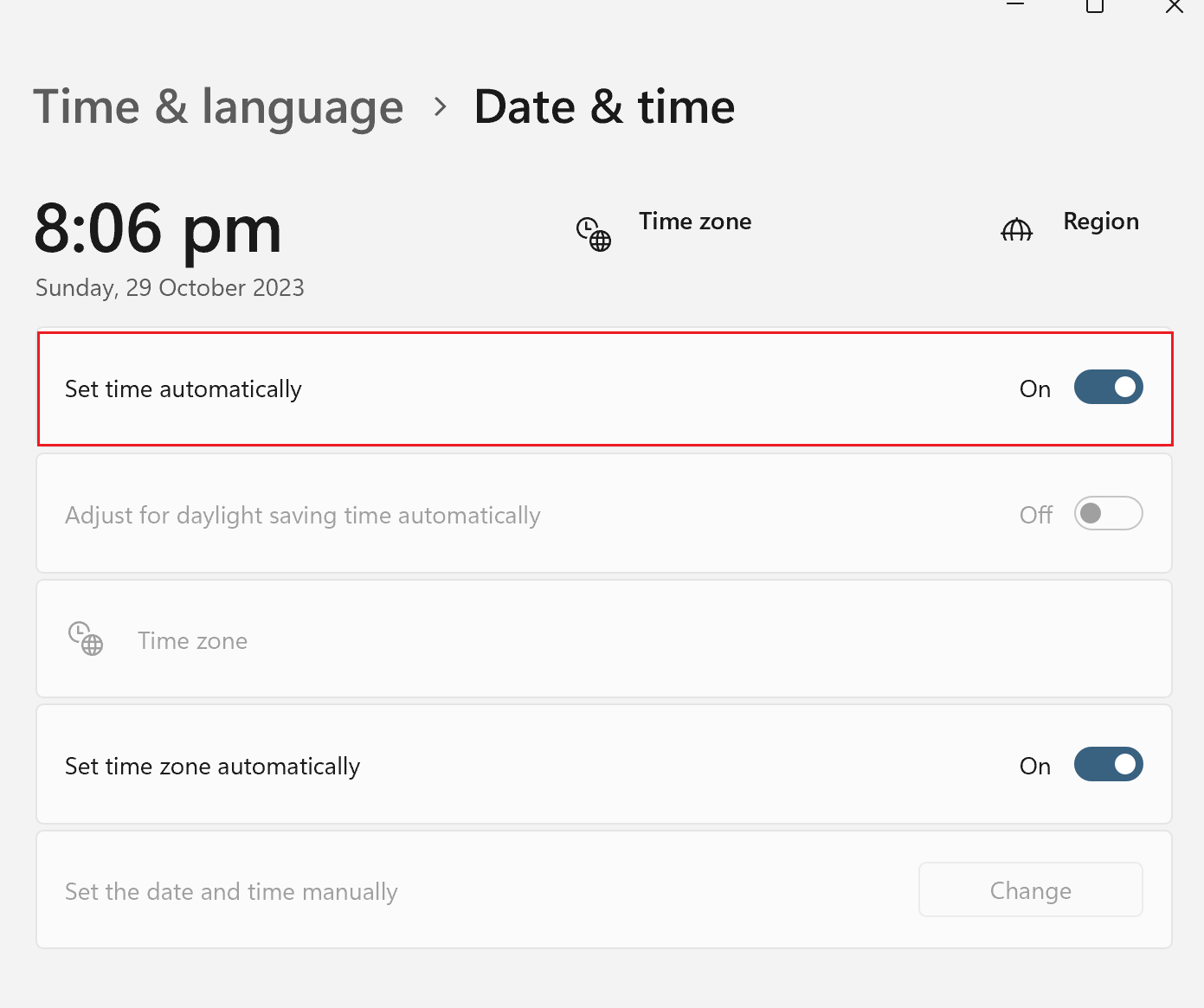1204x1008 pixels.
Task: Open the Time & language breadcrumb
Action: (218, 106)
